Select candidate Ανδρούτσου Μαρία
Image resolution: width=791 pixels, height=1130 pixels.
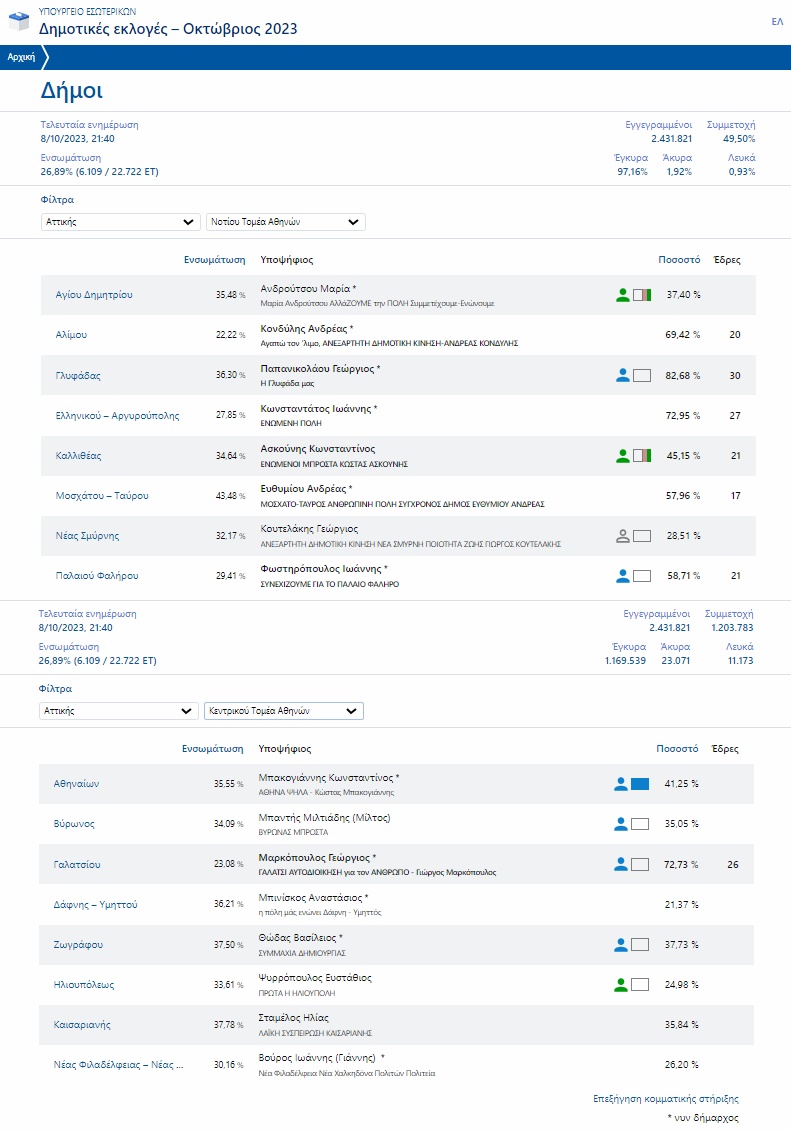pos(308,288)
